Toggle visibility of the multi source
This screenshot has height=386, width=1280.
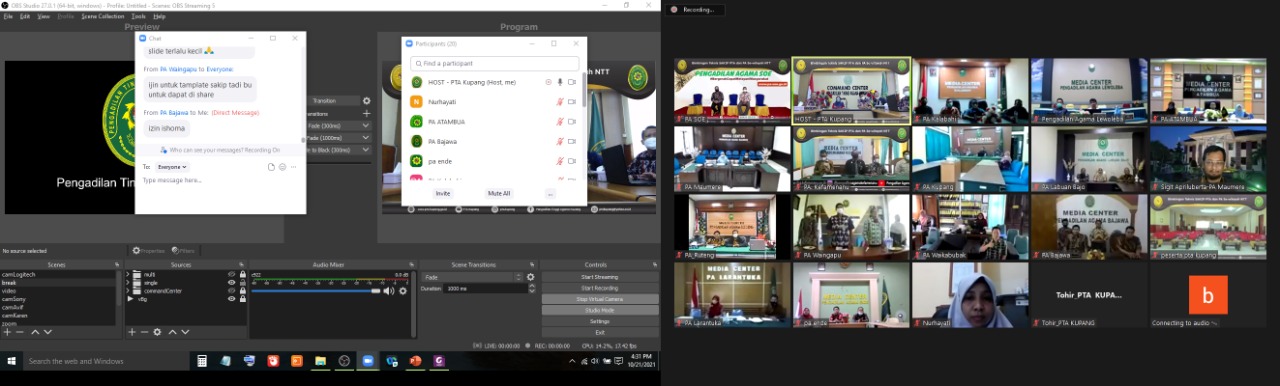coord(231,274)
